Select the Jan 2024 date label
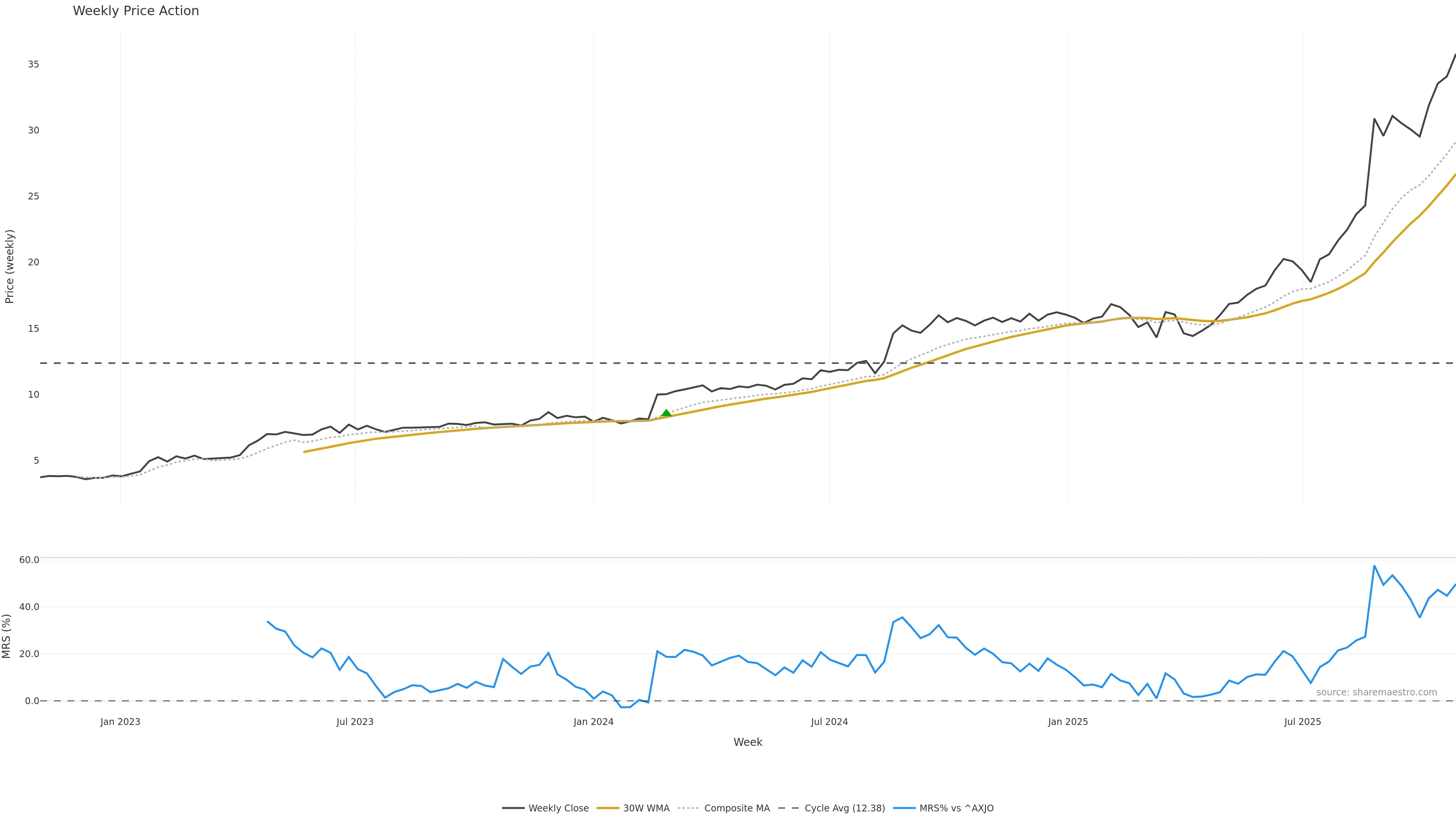The width and height of the screenshot is (1456, 819). point(593,722)
